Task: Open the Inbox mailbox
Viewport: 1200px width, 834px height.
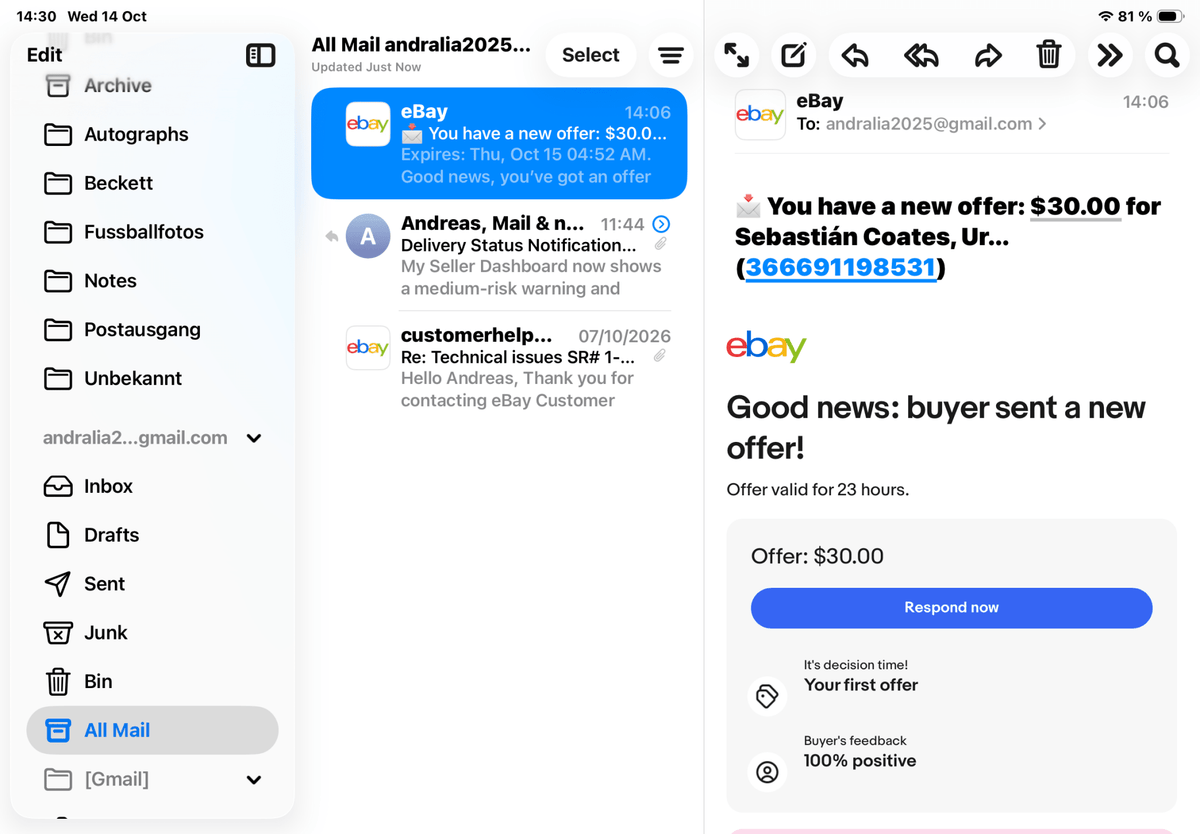Action: pos(153,486)
